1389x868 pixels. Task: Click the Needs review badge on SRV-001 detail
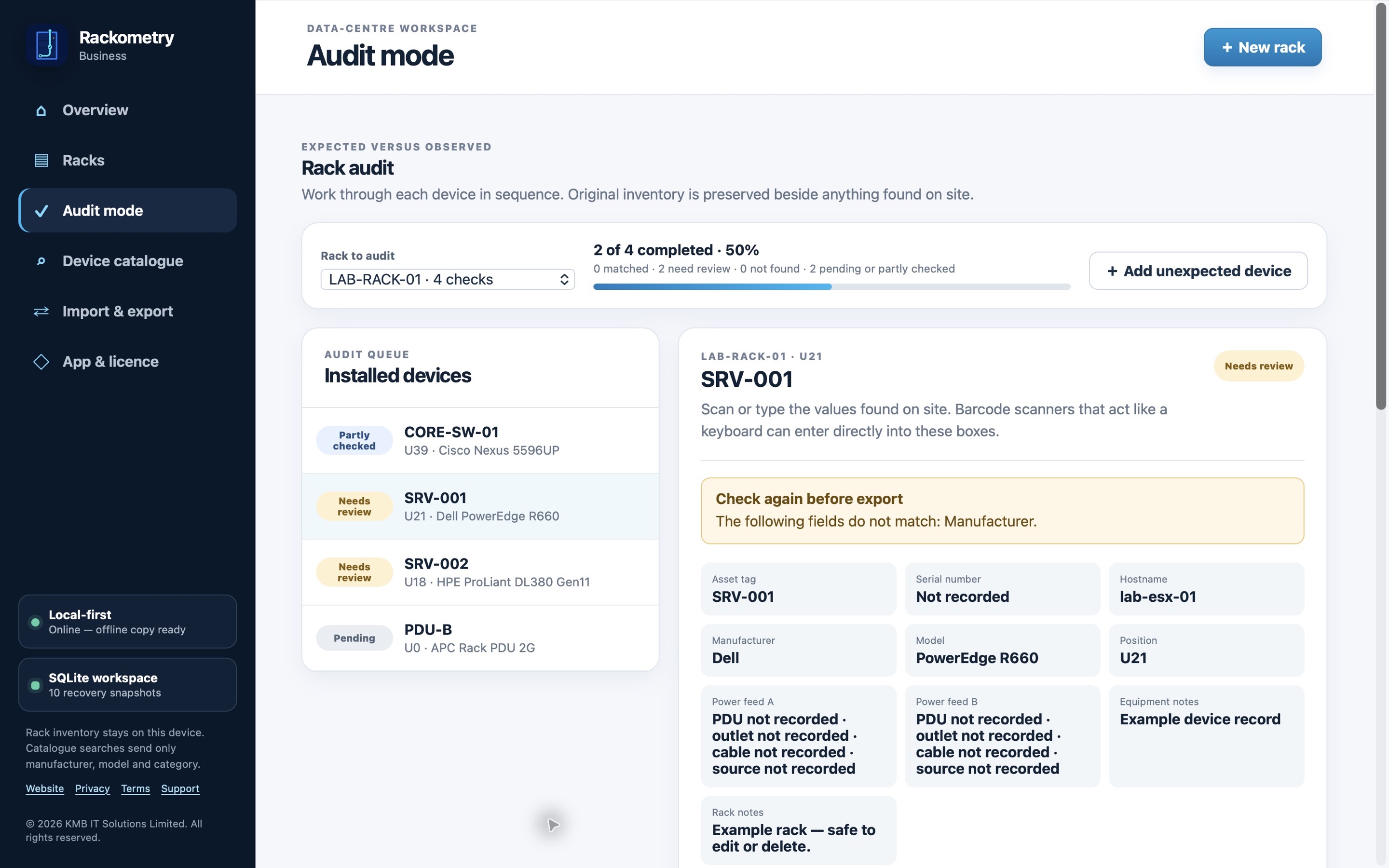tap(1258, 366)
